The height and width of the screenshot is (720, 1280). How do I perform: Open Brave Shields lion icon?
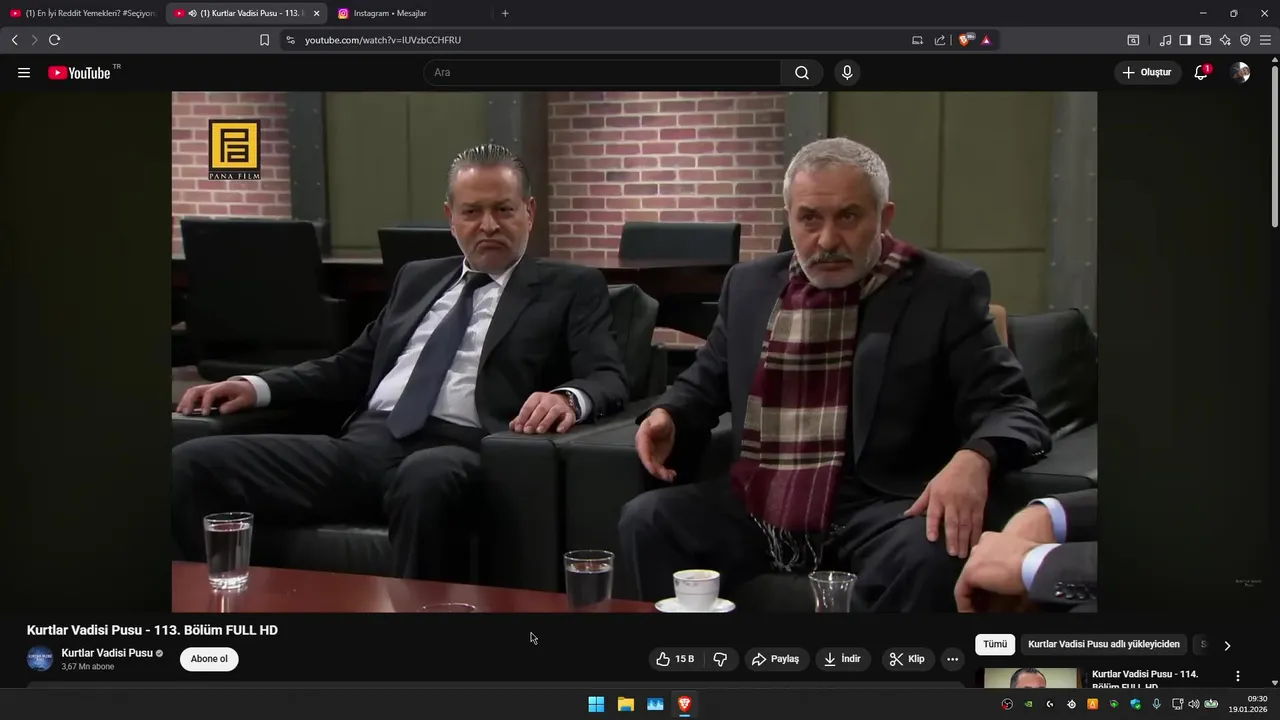(x=965, y=40)
